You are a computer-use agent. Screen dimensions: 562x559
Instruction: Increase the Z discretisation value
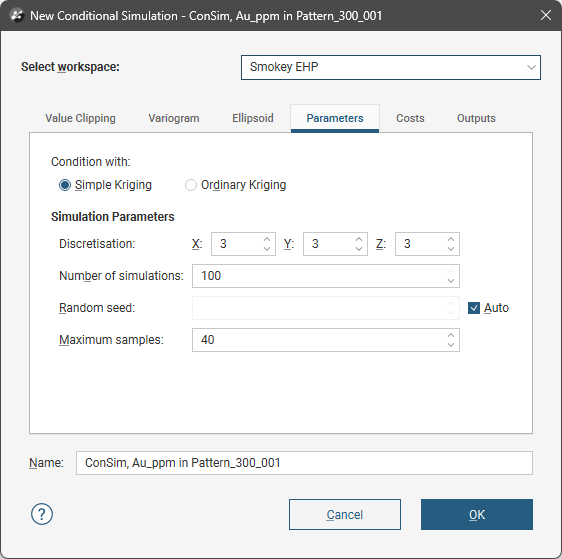[x=451, y=239]
